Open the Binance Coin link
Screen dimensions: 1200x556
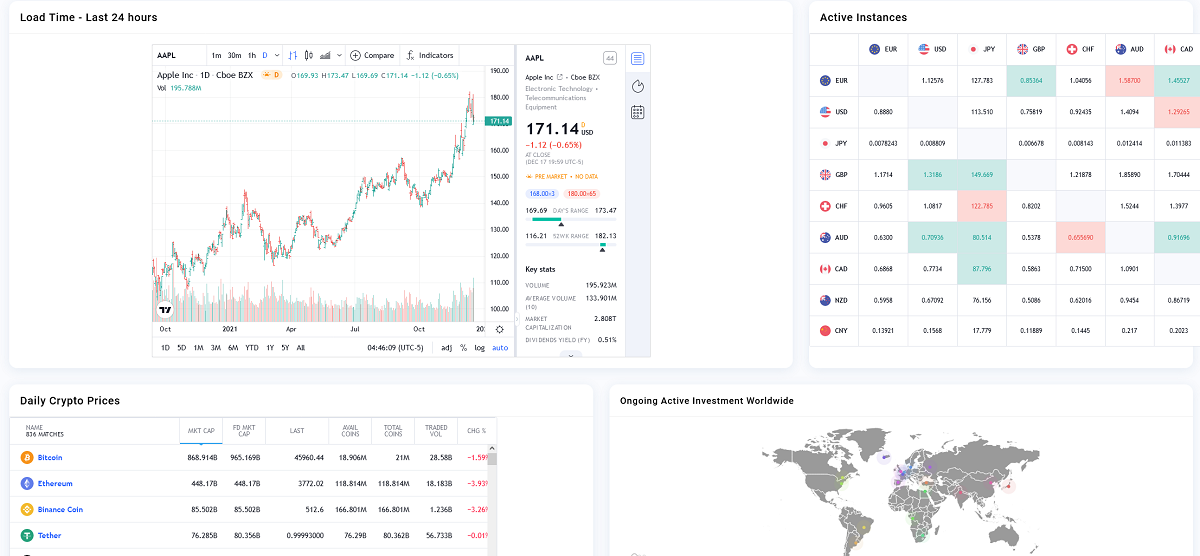tap(60, 510)
